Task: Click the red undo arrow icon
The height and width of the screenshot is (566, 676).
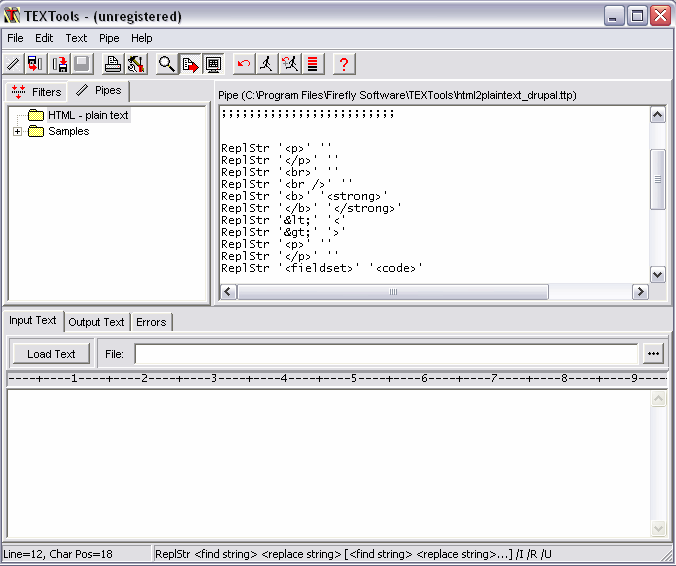Action: 243,64
